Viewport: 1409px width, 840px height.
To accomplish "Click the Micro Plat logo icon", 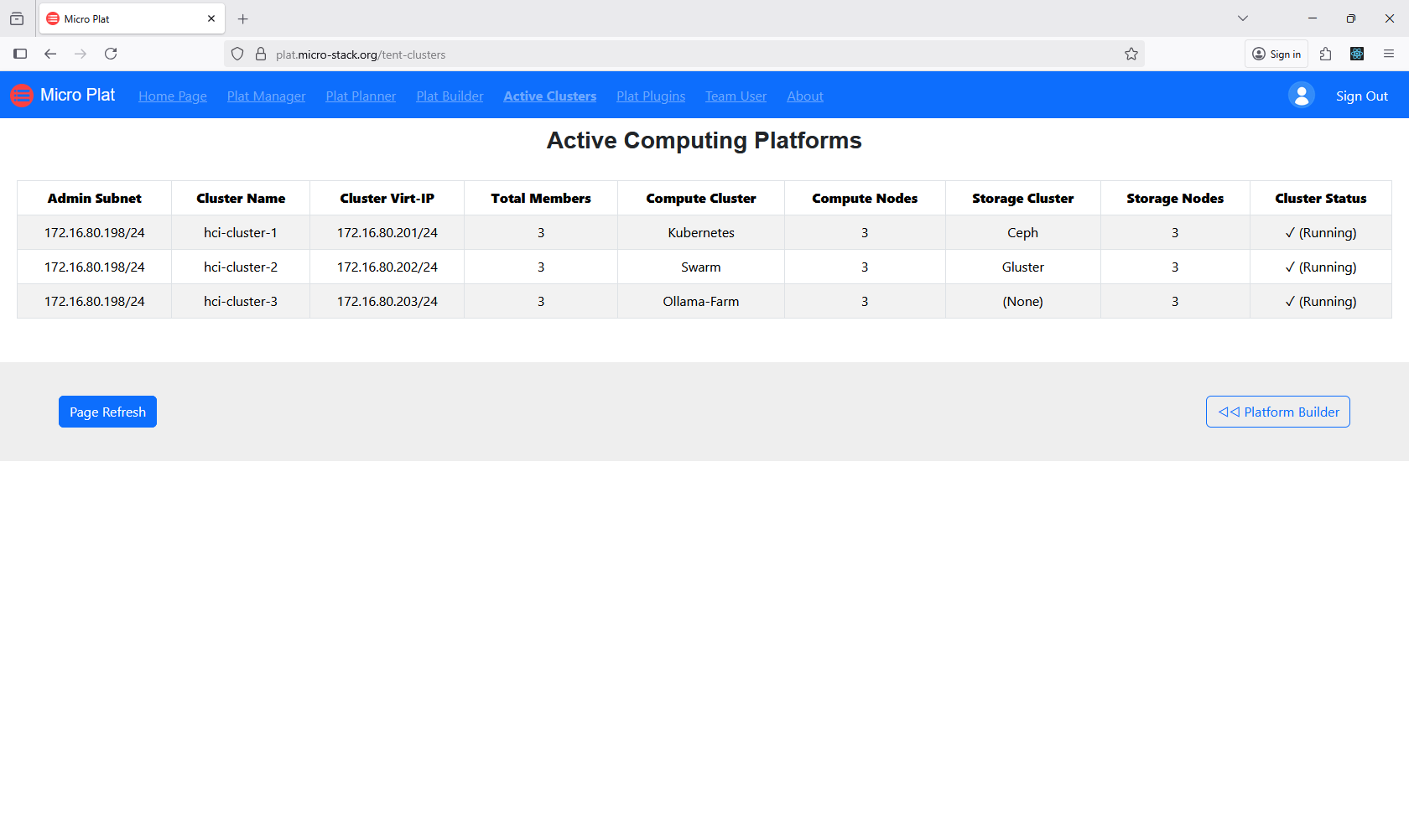I will click(x=22, y=95).
